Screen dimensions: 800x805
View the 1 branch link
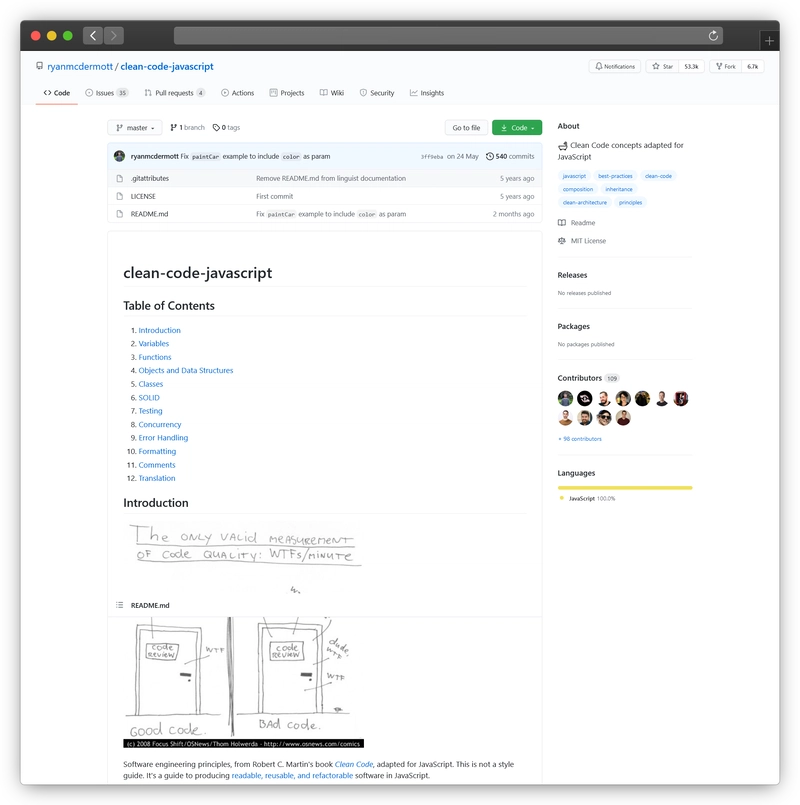(187, 127)
